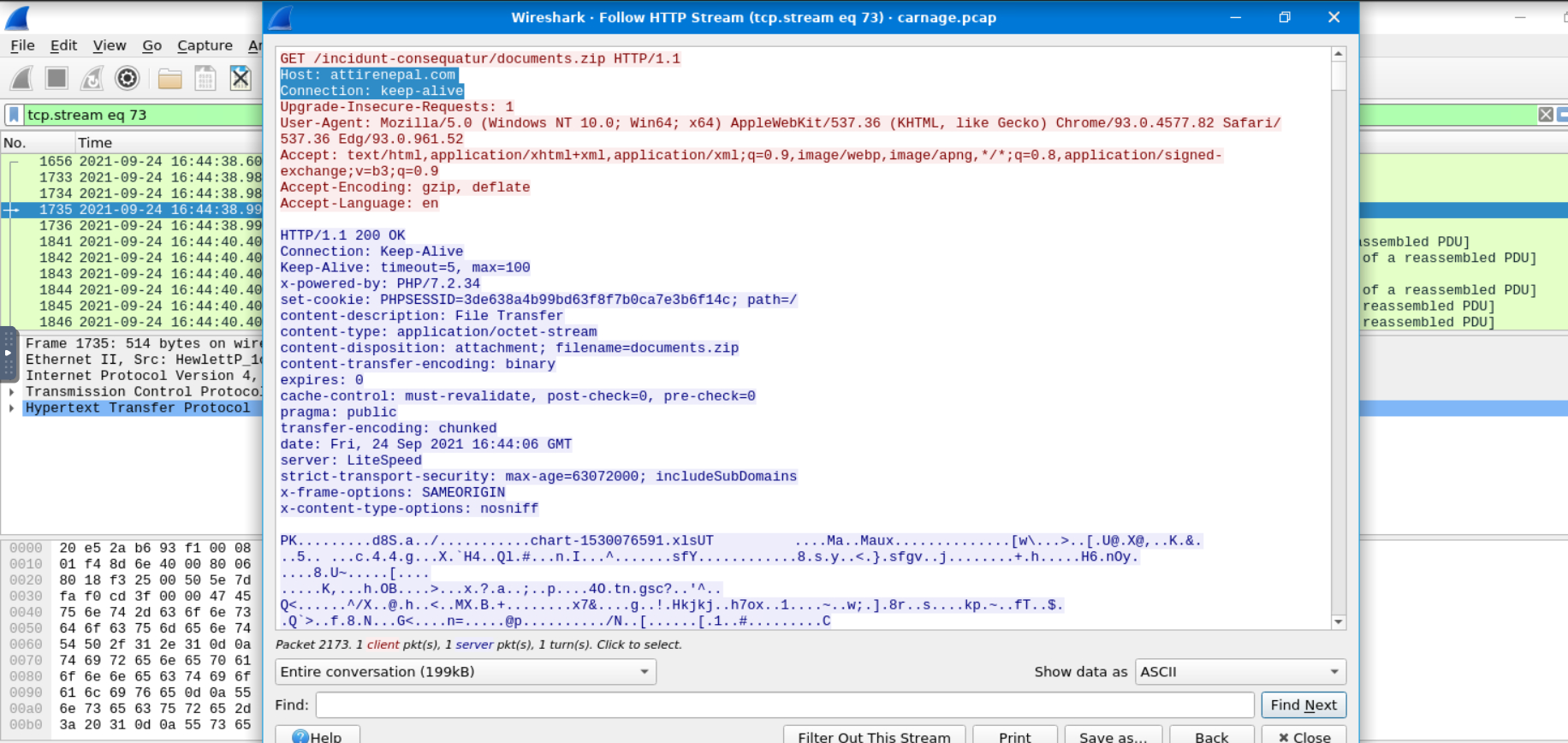1568x743 pixels.
Task: Select packet 1843 in the packet list
Action: click(133, 274)
